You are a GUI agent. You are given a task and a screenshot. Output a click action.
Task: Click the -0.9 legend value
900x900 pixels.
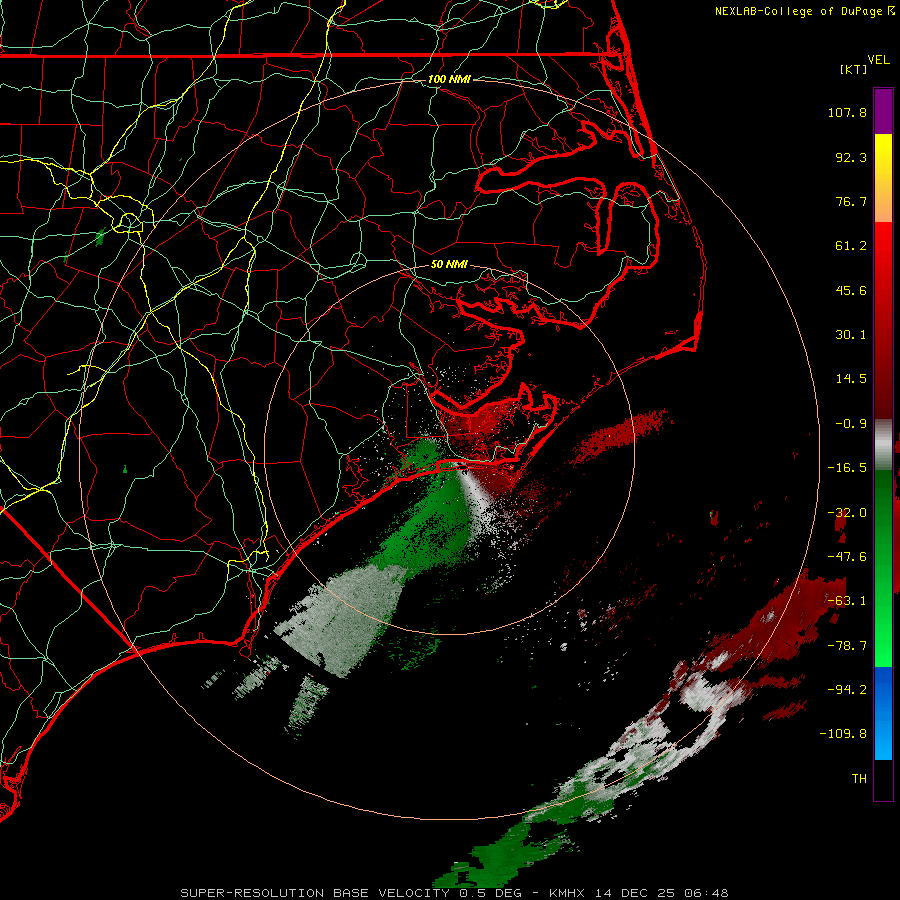[x=851, y=424]
